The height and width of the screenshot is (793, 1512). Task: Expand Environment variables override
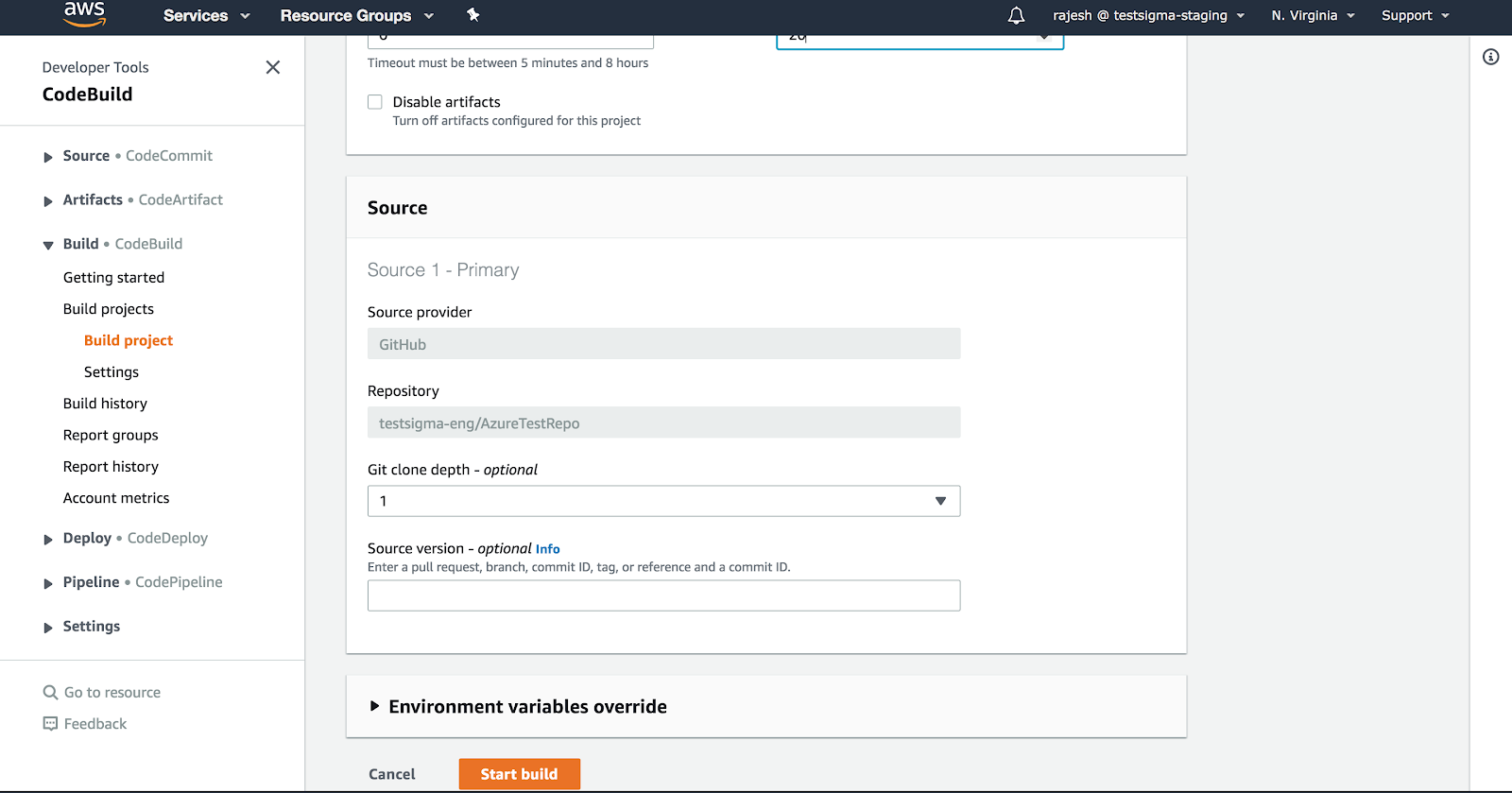tap(518, 706)
